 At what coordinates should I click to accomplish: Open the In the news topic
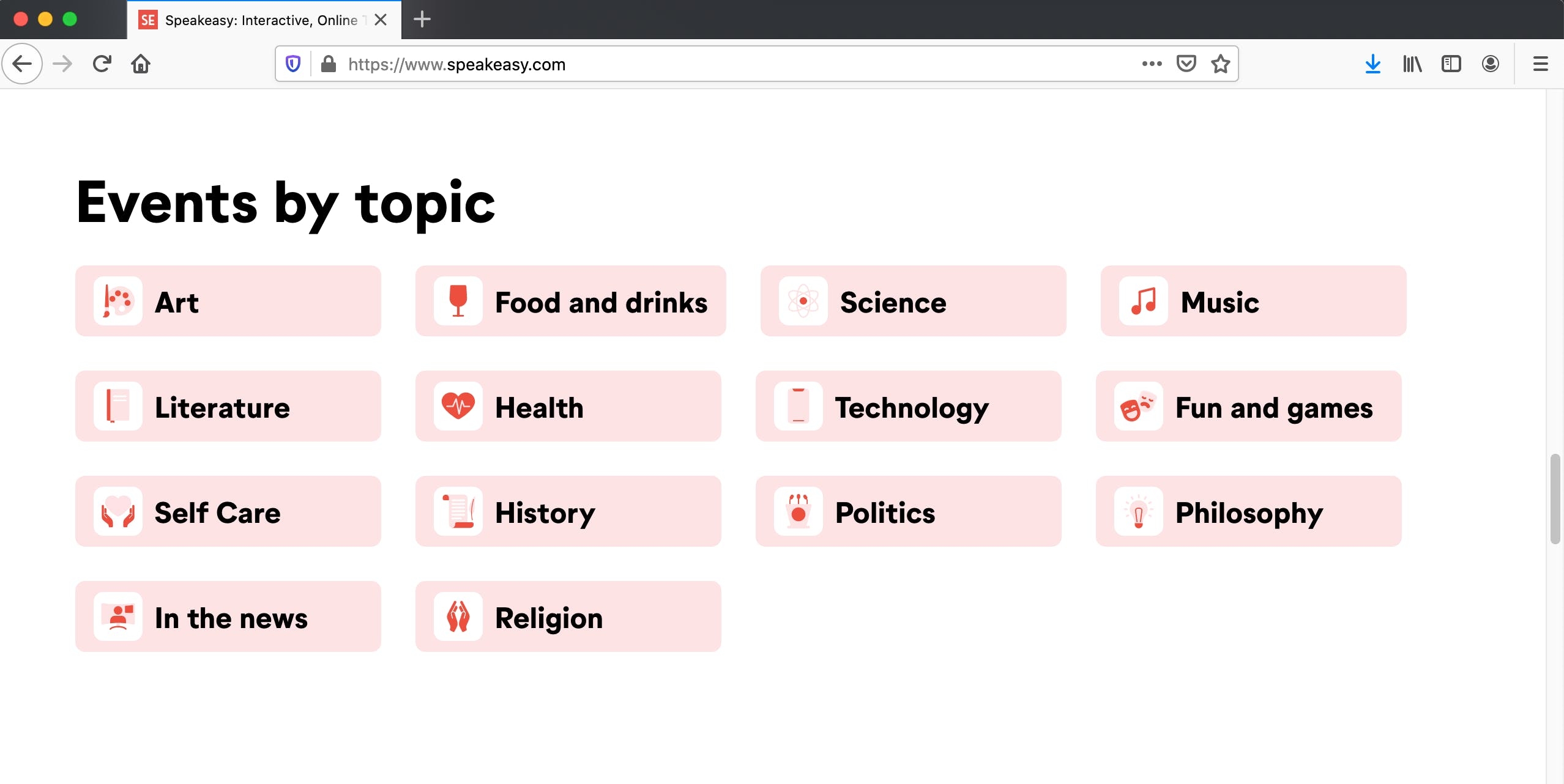pyautogui.click(x=228, y=616)
